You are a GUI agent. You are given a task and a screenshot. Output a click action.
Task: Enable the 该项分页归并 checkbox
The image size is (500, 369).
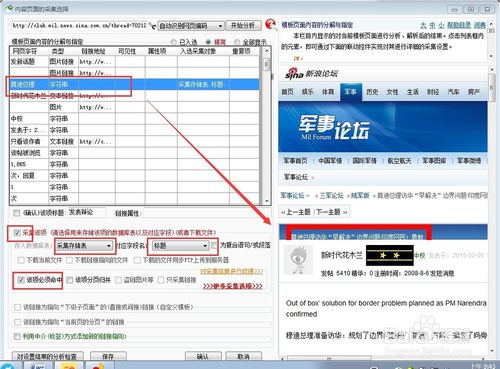(x=69, y=280)
